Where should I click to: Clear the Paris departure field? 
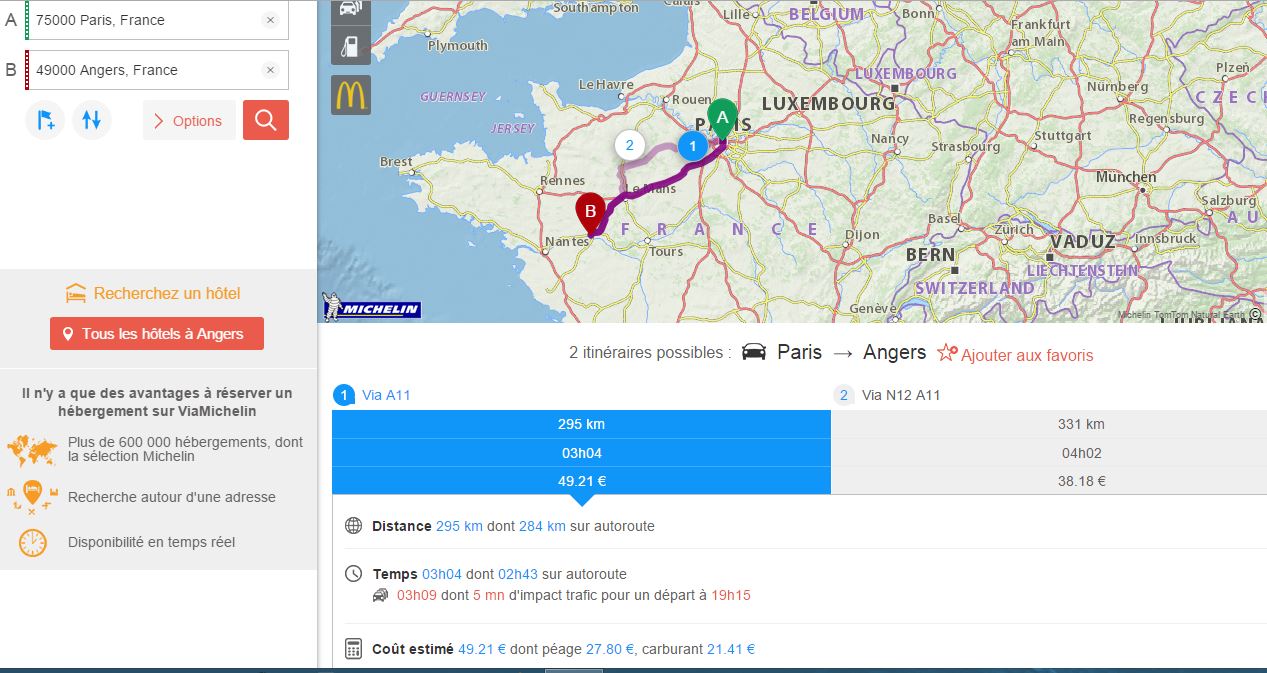(270, 20)
